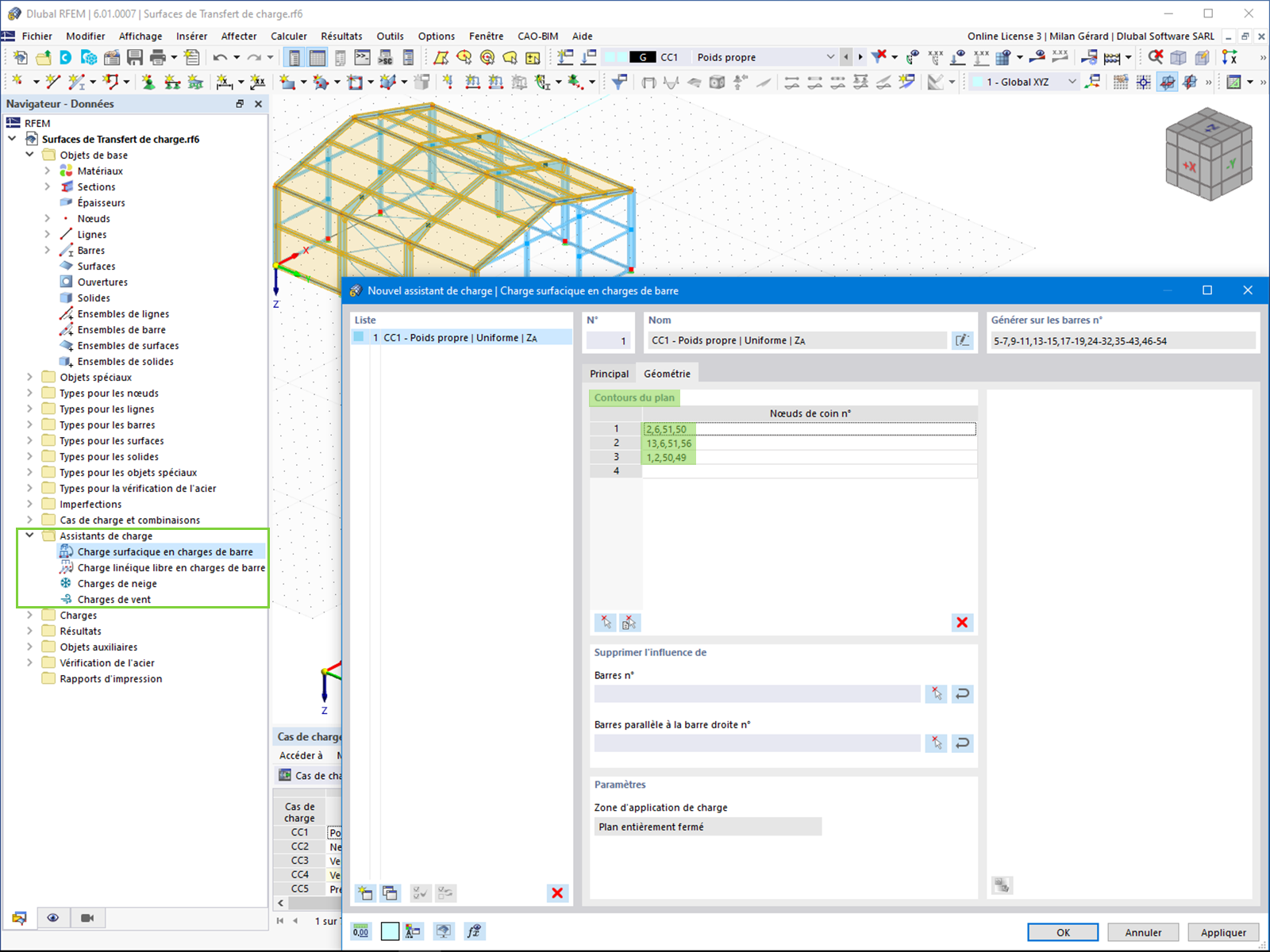Apply changes with Appliquer button
1270x952 pixels.
tap(1222, 932)
